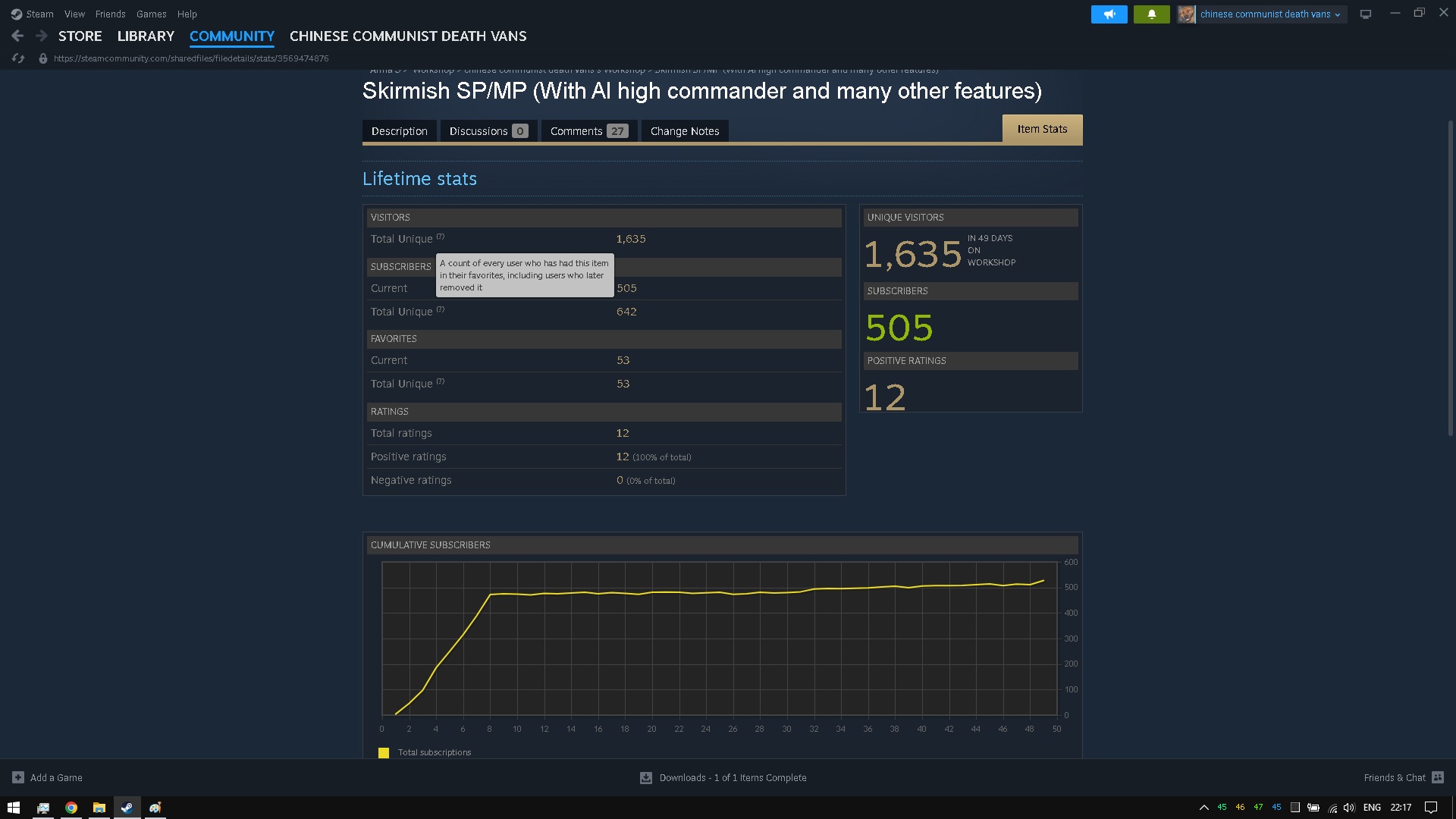
Task: Click the forward navigation arrow
Action: tap(42, 36)
